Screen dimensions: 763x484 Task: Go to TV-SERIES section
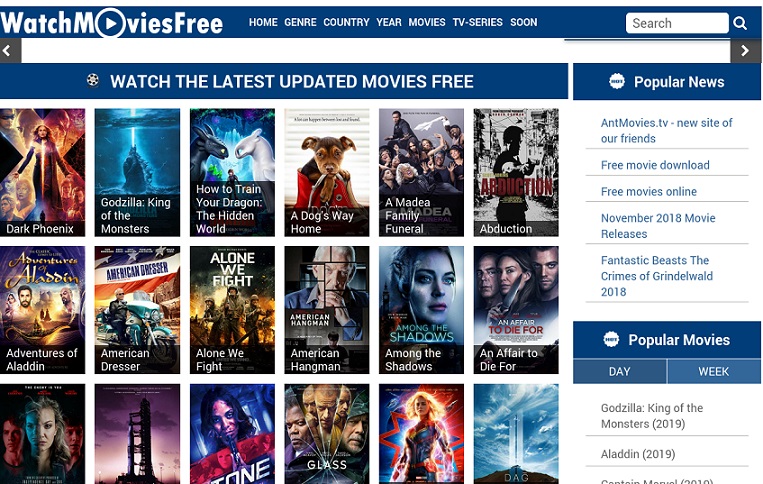[477, 22]
